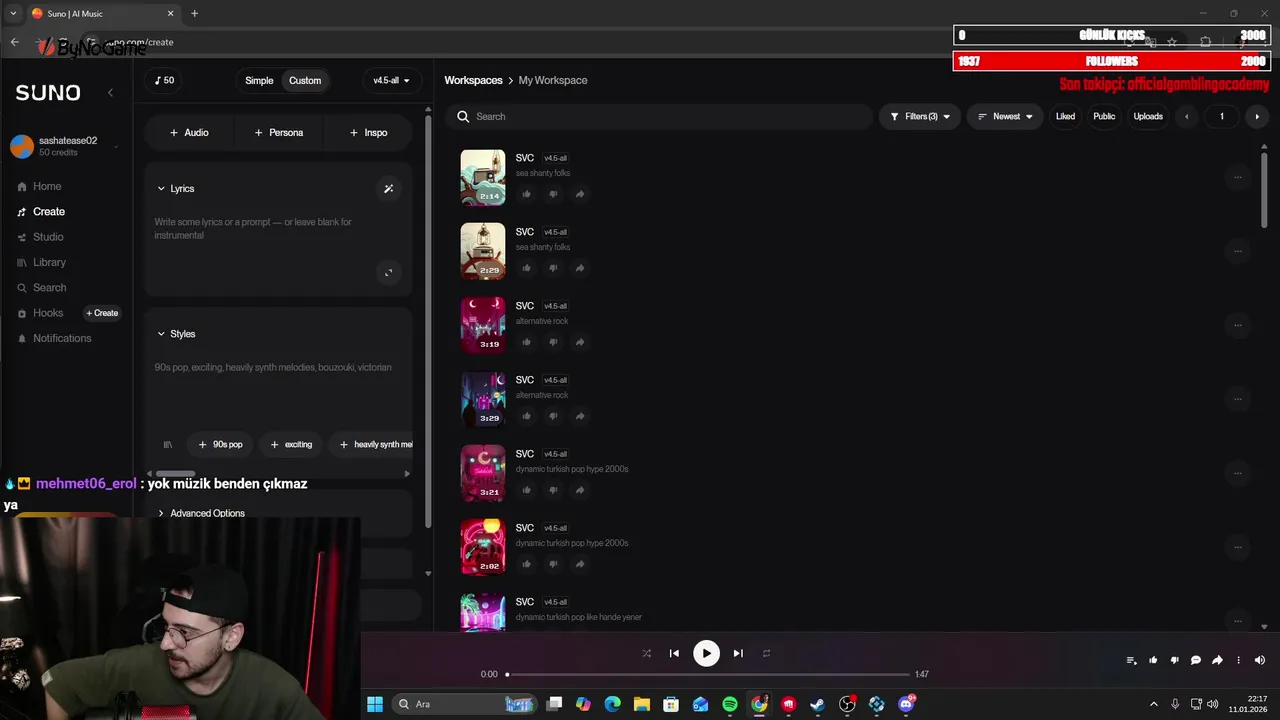This screenshot has height=720, width=1280.
Task: Open the Newest sort dropdown
Action: point(1005,117)
